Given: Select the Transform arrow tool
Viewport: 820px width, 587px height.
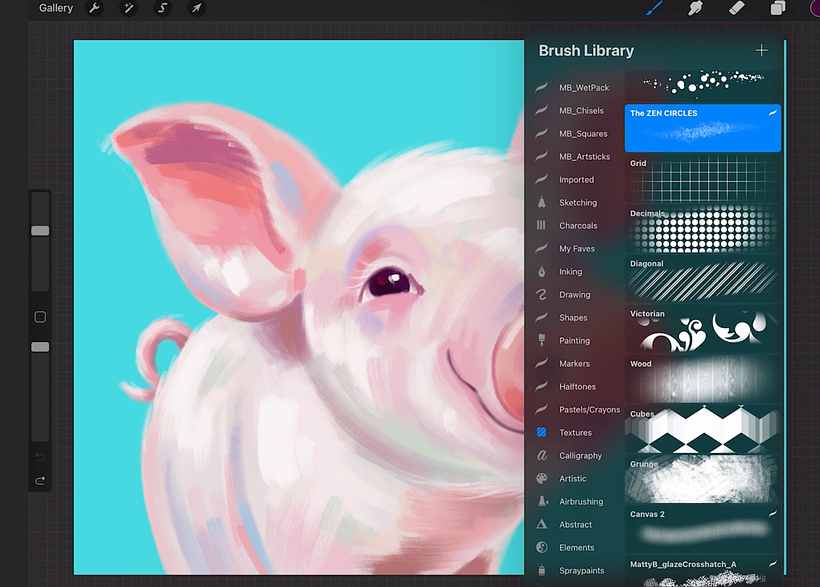Looking at the screenshot, I should click(196, 8).
